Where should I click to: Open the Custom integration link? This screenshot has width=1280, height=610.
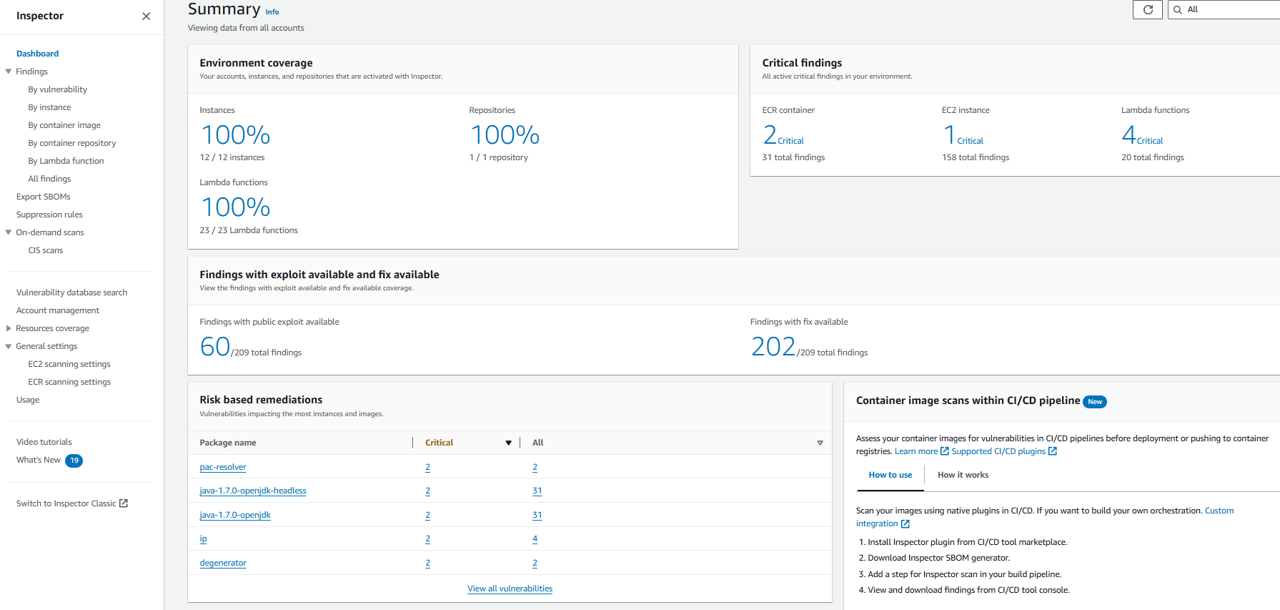1219,510
